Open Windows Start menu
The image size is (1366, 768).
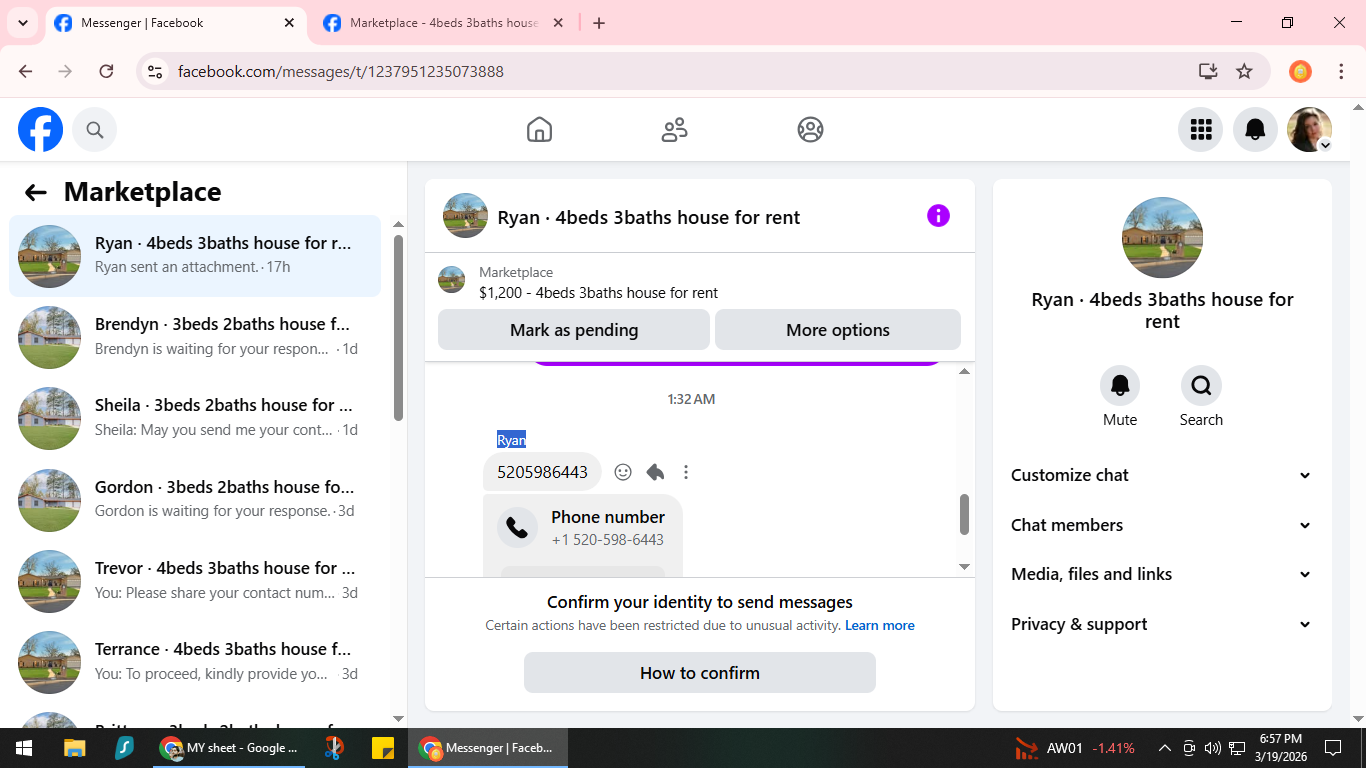click(24, 748)
